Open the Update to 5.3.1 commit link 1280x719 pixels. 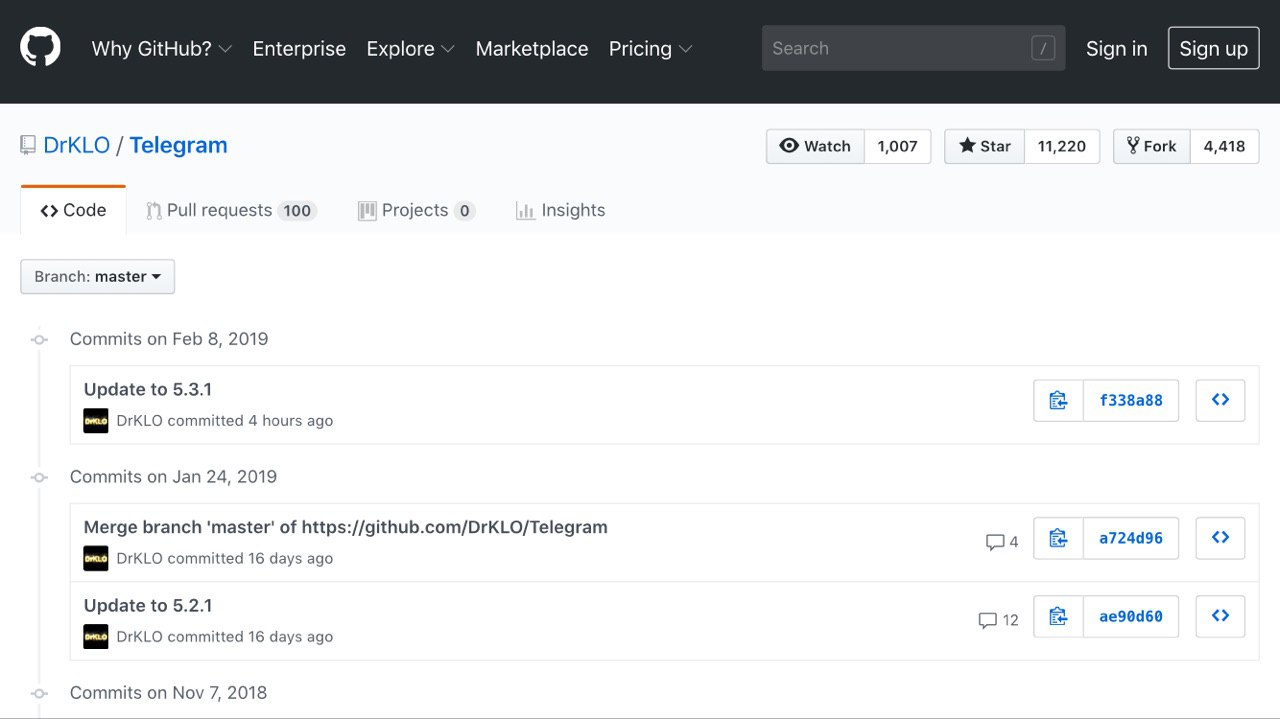pos(148,389)
